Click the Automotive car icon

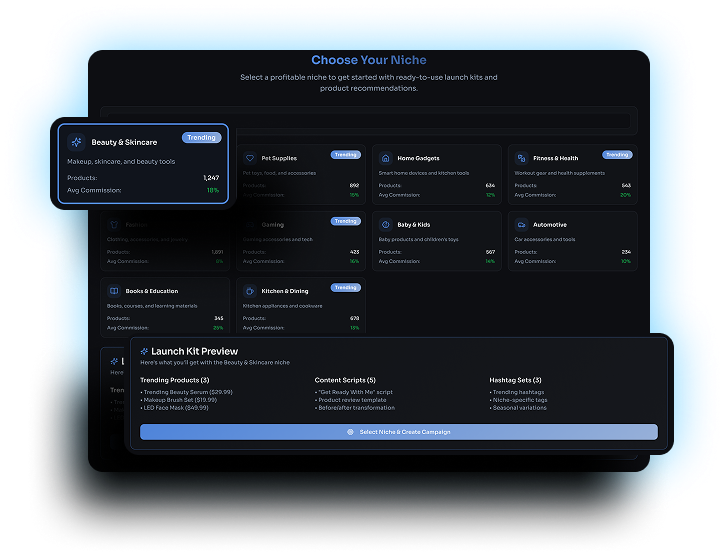[x=521, y=225]
